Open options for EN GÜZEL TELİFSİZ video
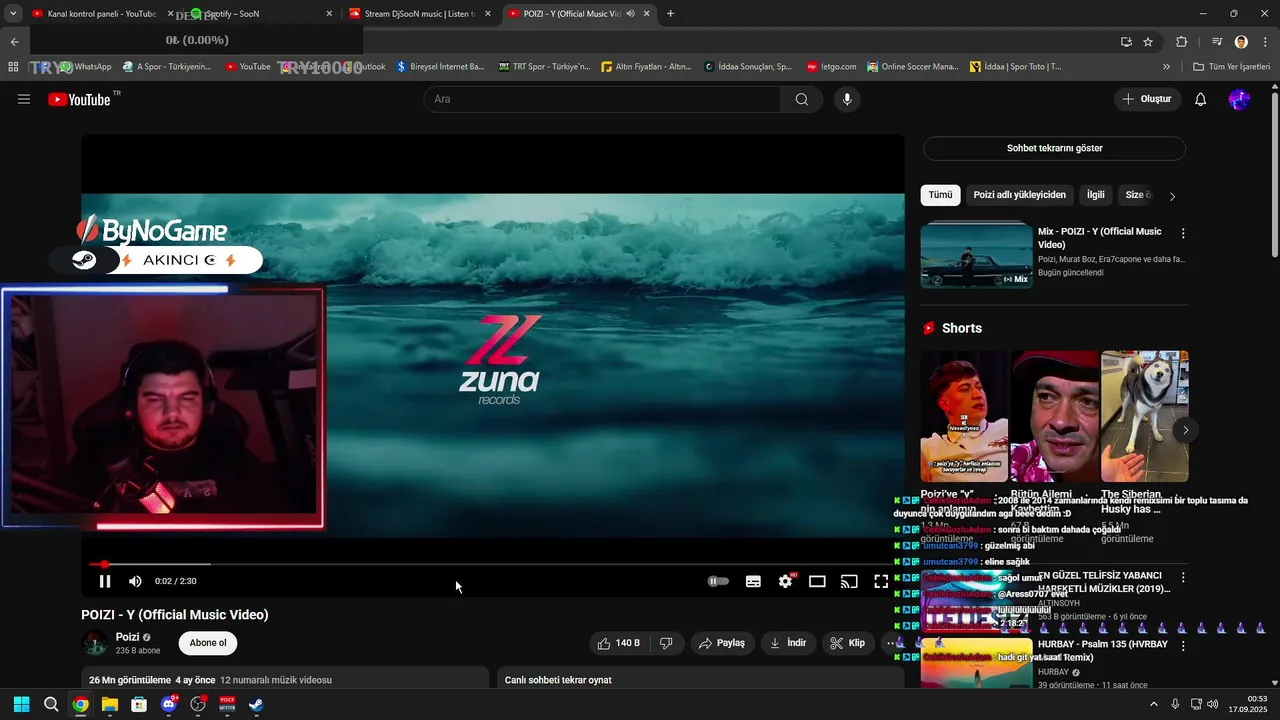The height and width of the screenshot is (720, 1280). (1183, 578)
